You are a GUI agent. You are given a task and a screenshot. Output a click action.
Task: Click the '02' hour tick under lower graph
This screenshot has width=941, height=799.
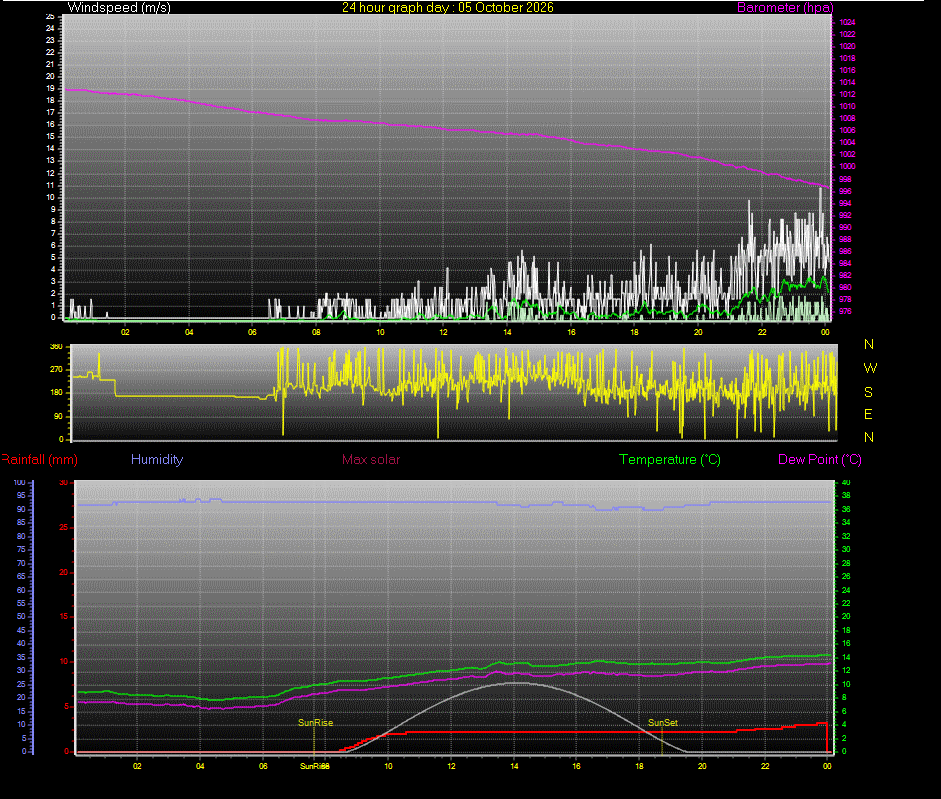click(x=137, y=766)
